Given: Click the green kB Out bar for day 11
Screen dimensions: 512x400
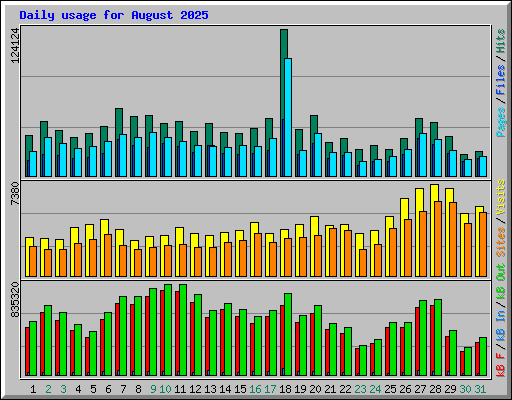Looking at the screenshot, I should pos(183,330).
